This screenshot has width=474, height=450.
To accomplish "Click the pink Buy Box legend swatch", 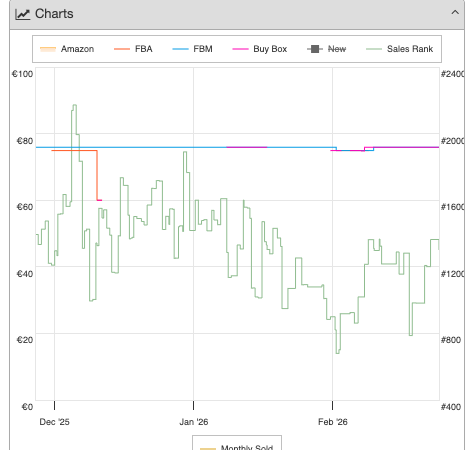I will tap(240, 49).
